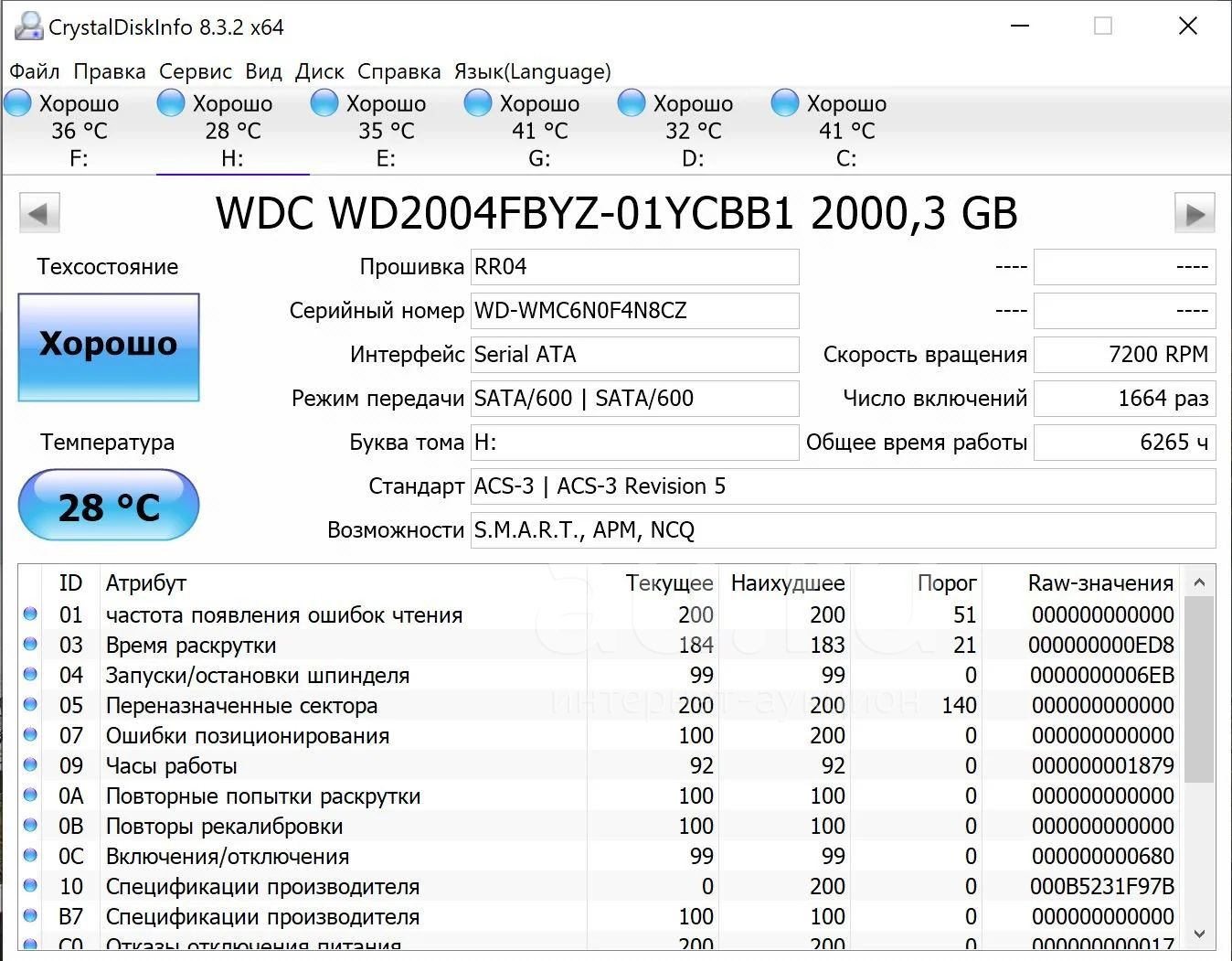This screenshot has height=961, width=1232.
Task: Click the attribute list scrollbar thumb
Action: (x=1199, y=689)
